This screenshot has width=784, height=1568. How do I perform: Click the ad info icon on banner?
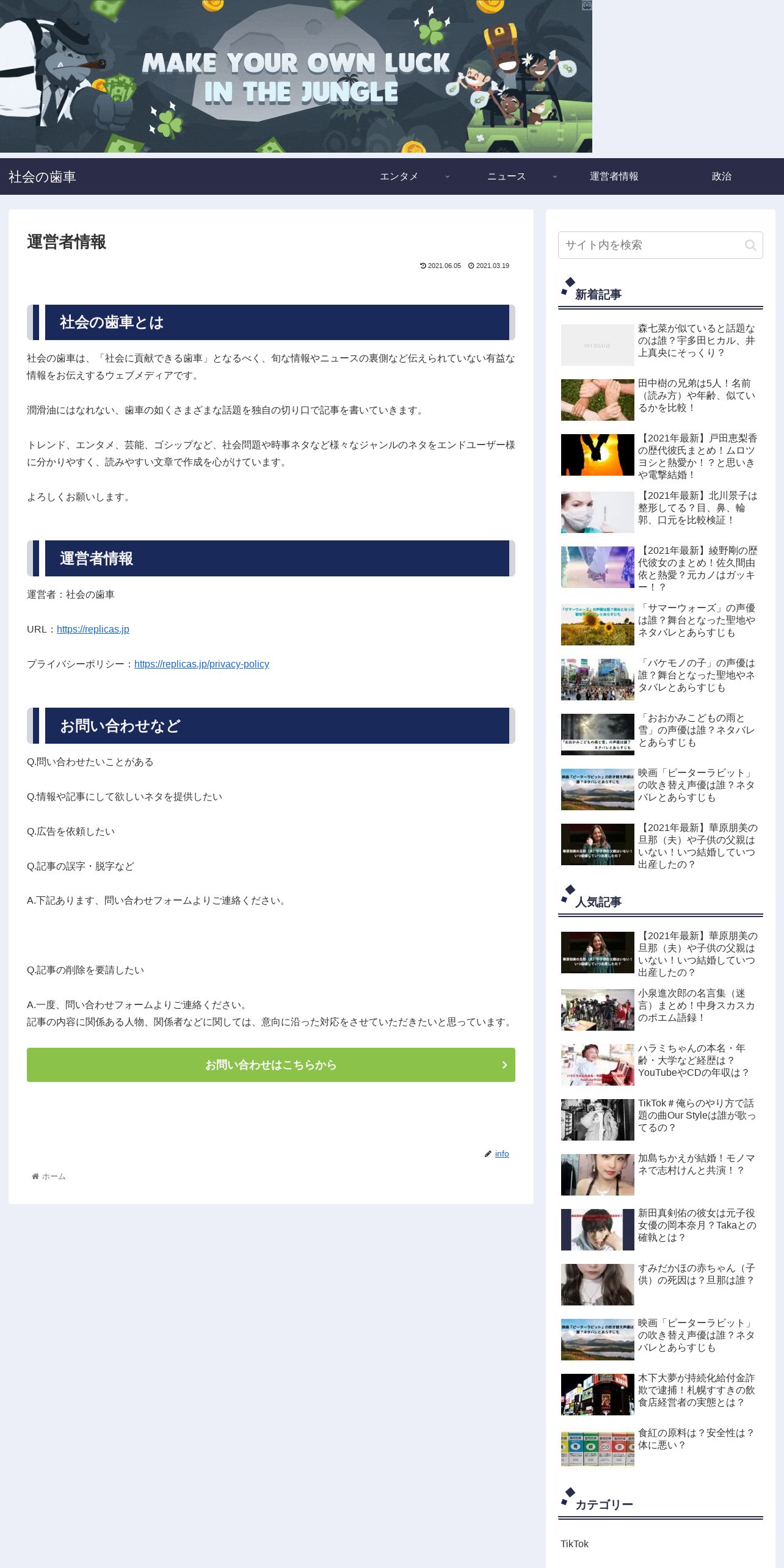click(x=587, y=5)
